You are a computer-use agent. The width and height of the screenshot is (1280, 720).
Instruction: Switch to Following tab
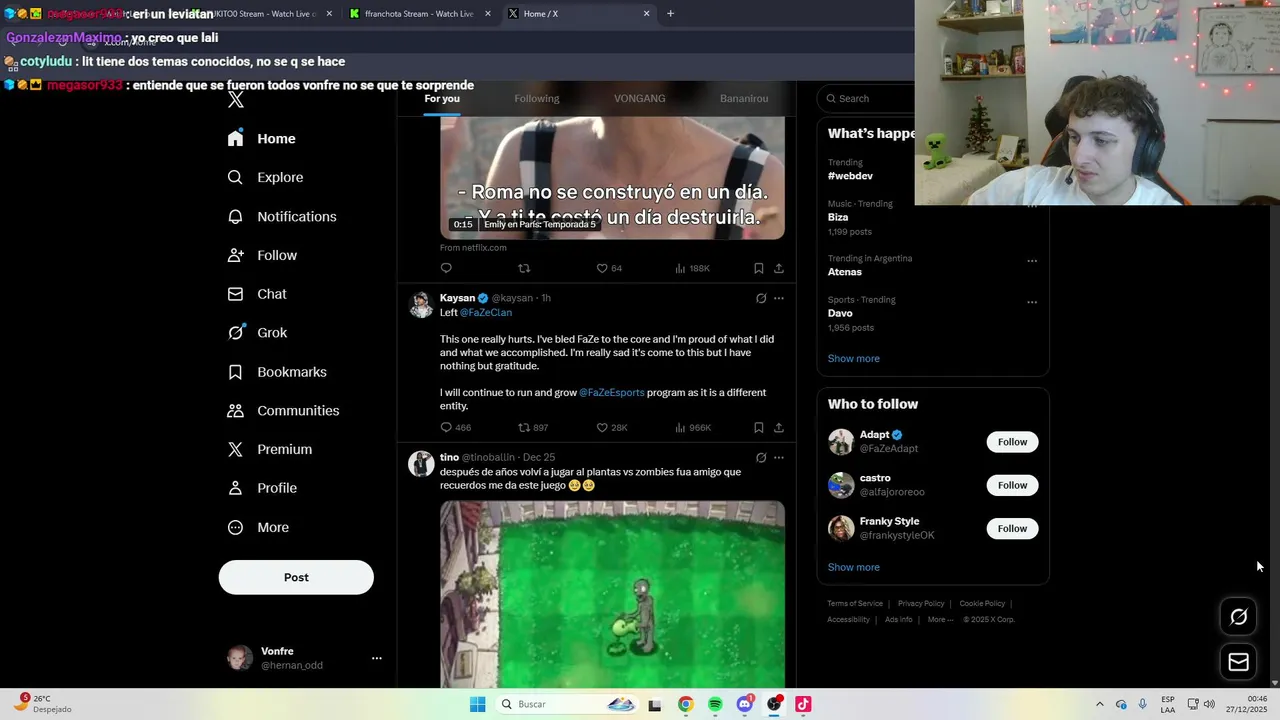[x=537, y=98]
